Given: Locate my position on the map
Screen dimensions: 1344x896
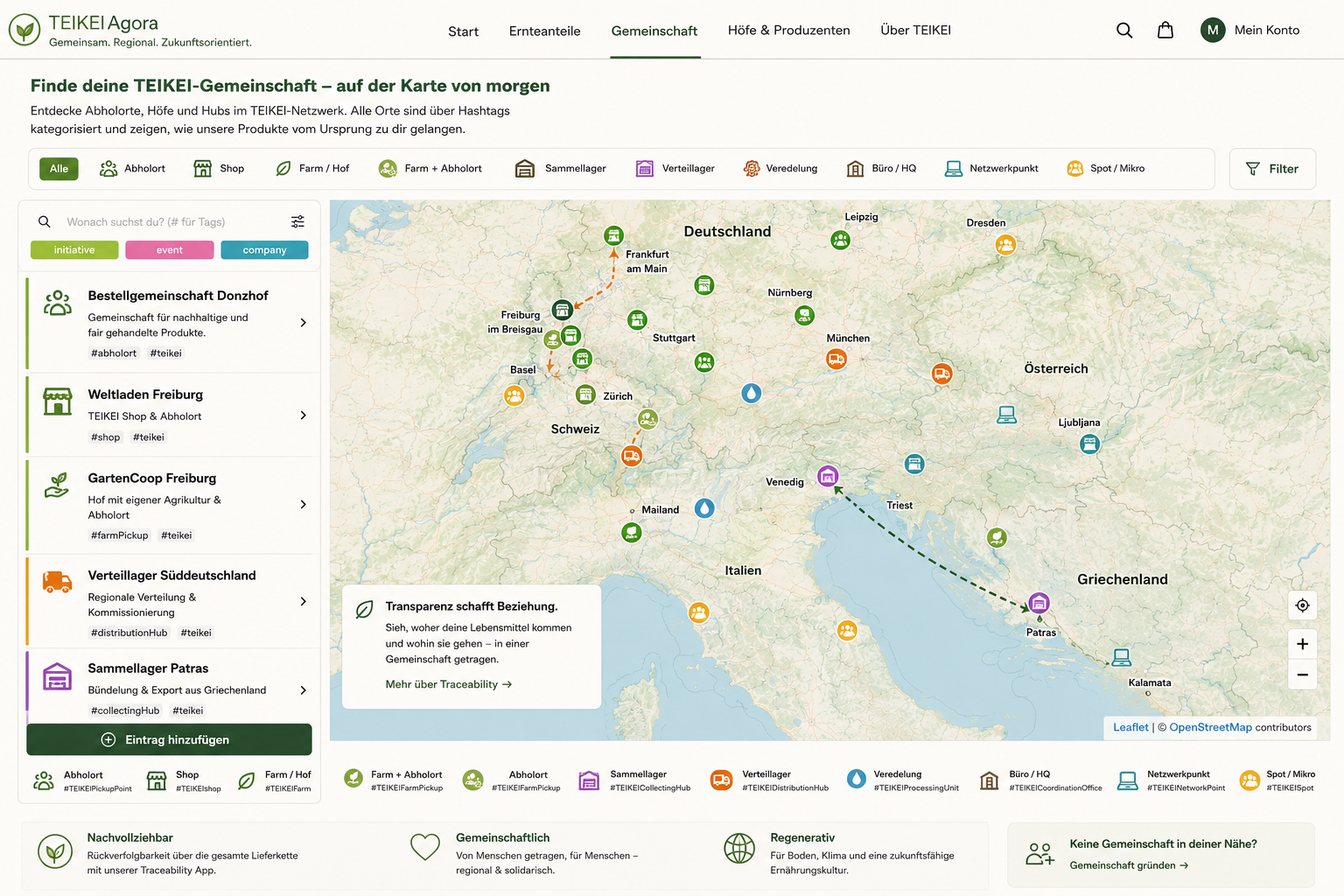Looking at the screenshot, I should (1302, 605).
